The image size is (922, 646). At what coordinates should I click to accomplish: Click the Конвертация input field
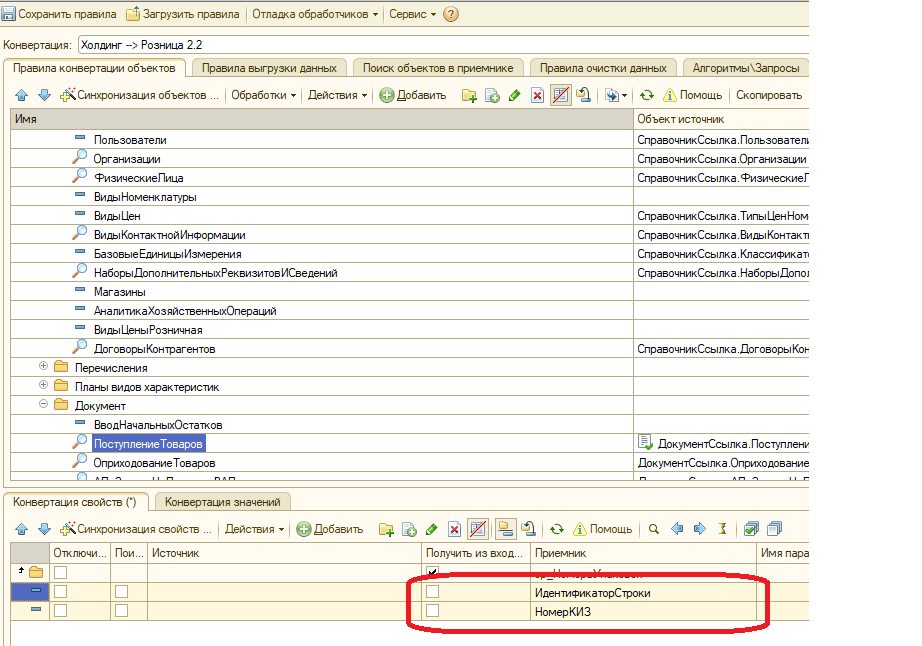[443, 45]
